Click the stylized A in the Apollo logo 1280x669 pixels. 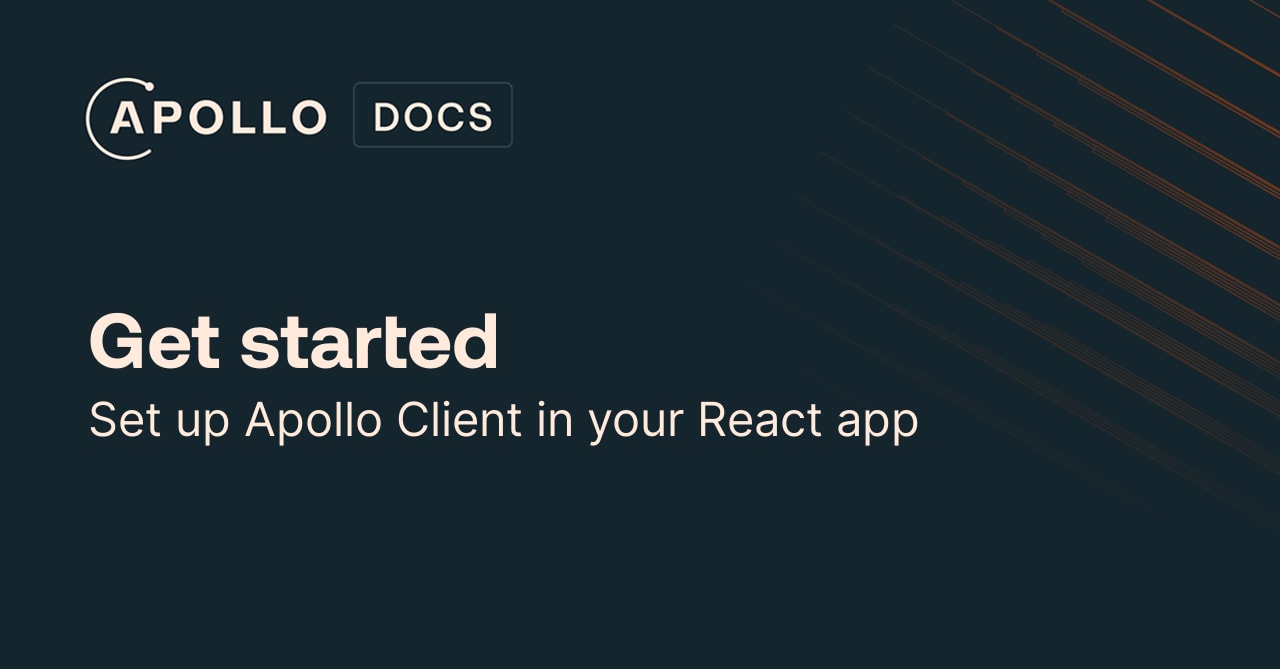click(x=125, y=118)
